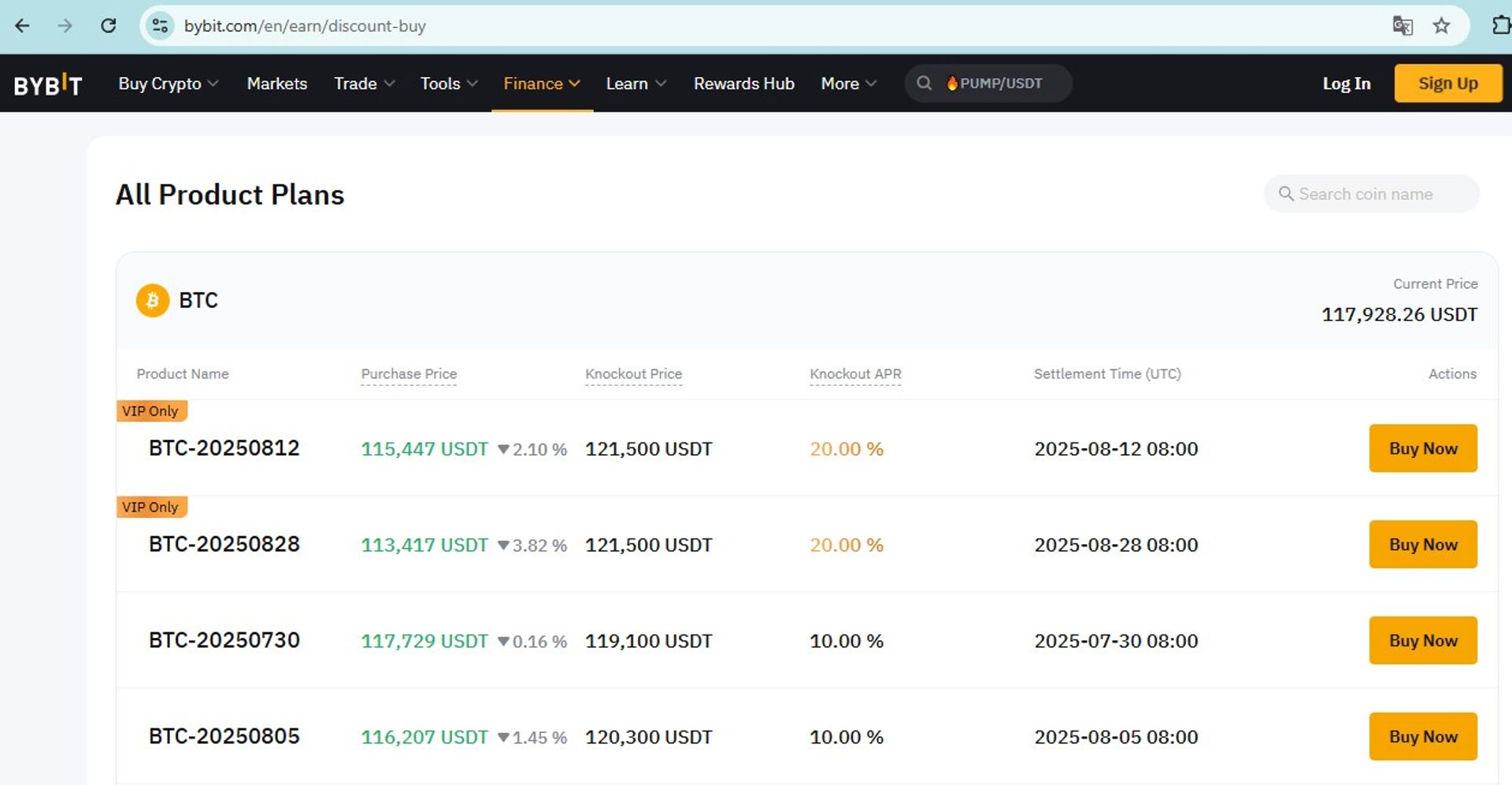Viewport: 1512px width, 785px height.
Task: Expand the More dropdown menu
Action: pyautogui.click(x=849, y=83)
